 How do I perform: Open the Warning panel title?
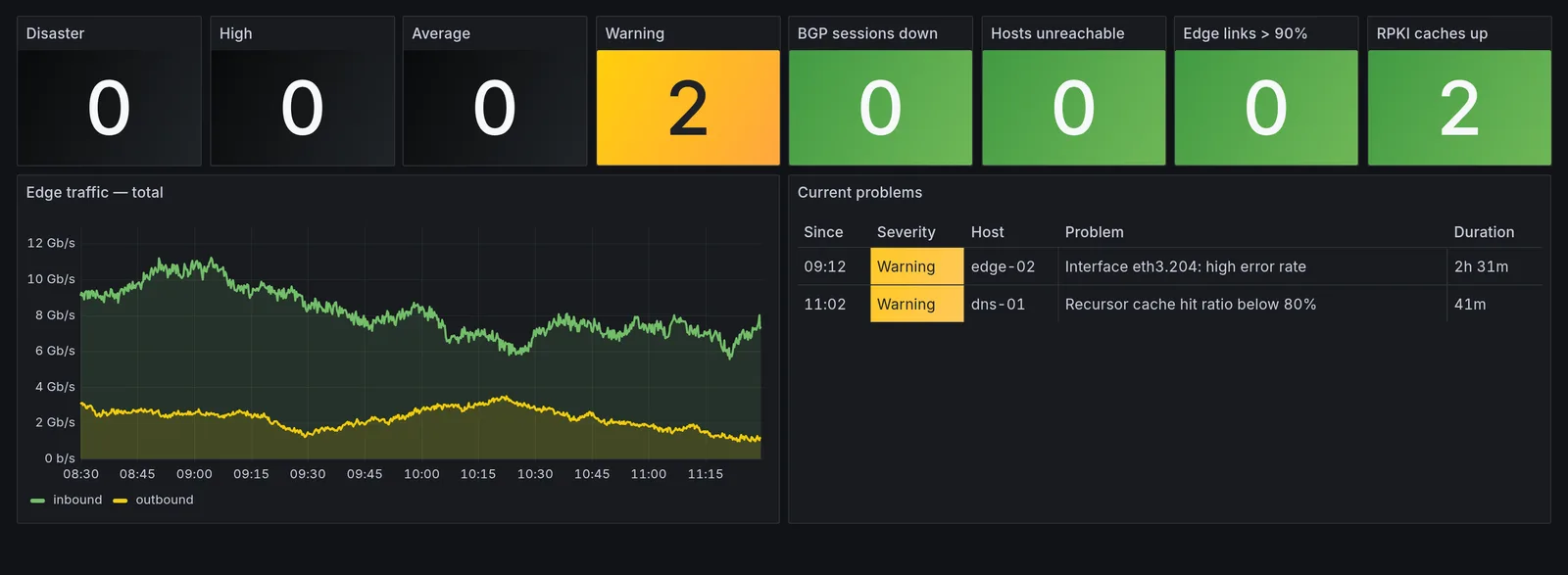click(635, 33)
